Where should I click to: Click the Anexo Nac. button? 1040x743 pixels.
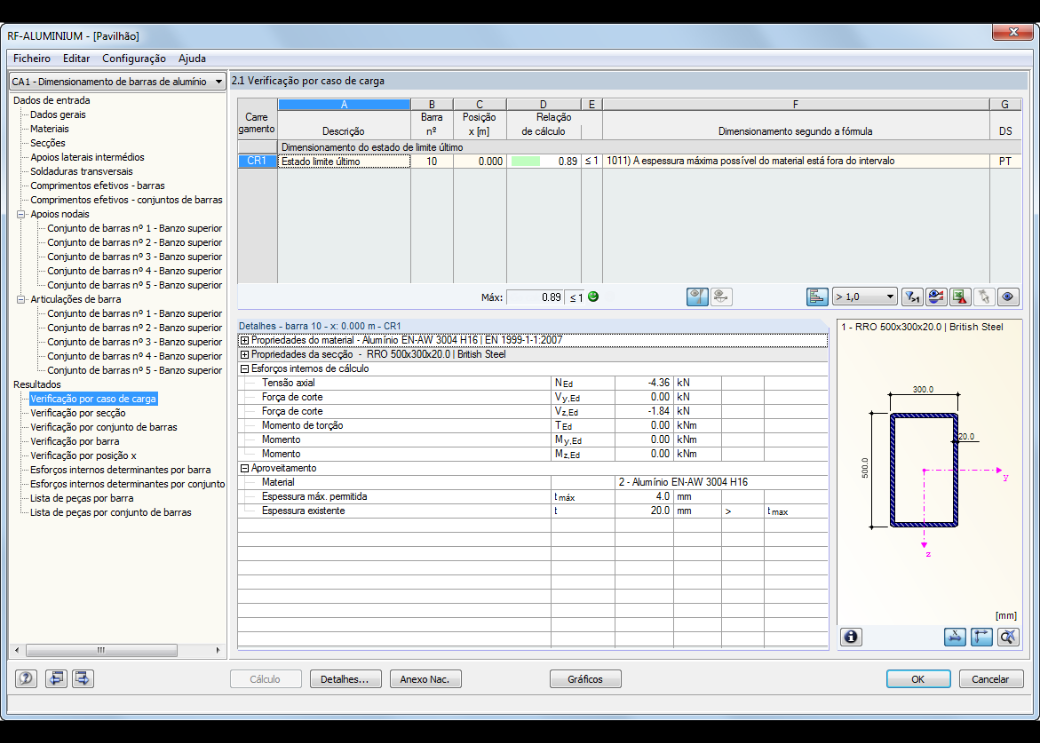(x=425, y=679)
